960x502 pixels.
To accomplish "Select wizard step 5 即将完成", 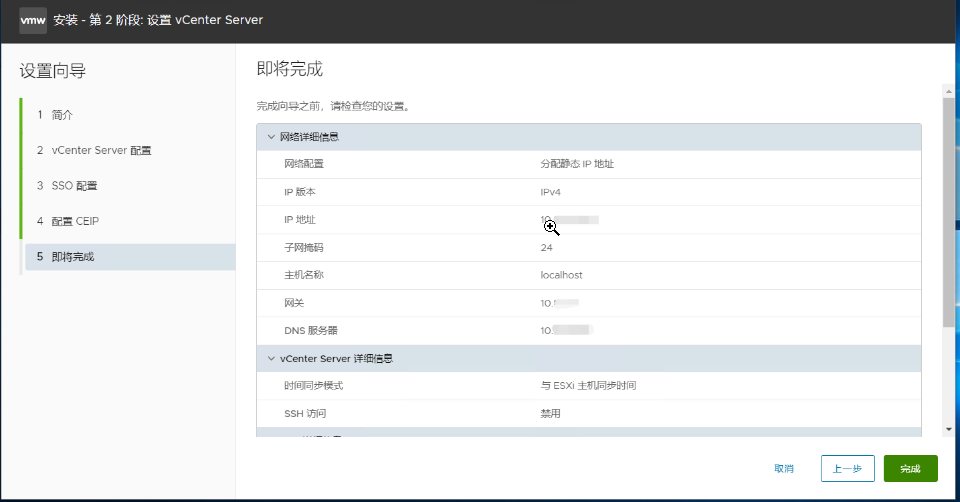I will point(129,257).
